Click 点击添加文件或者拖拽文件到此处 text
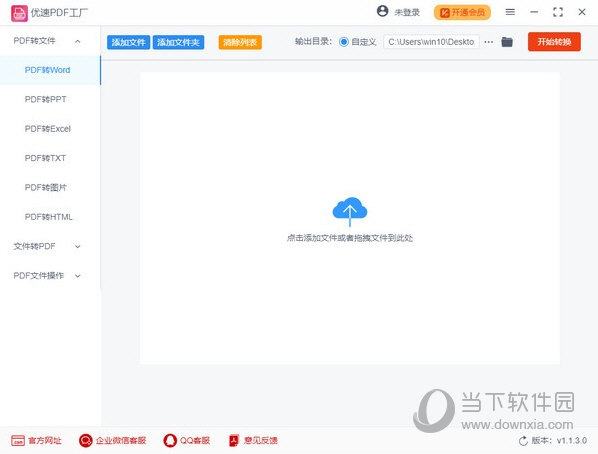 350,238
